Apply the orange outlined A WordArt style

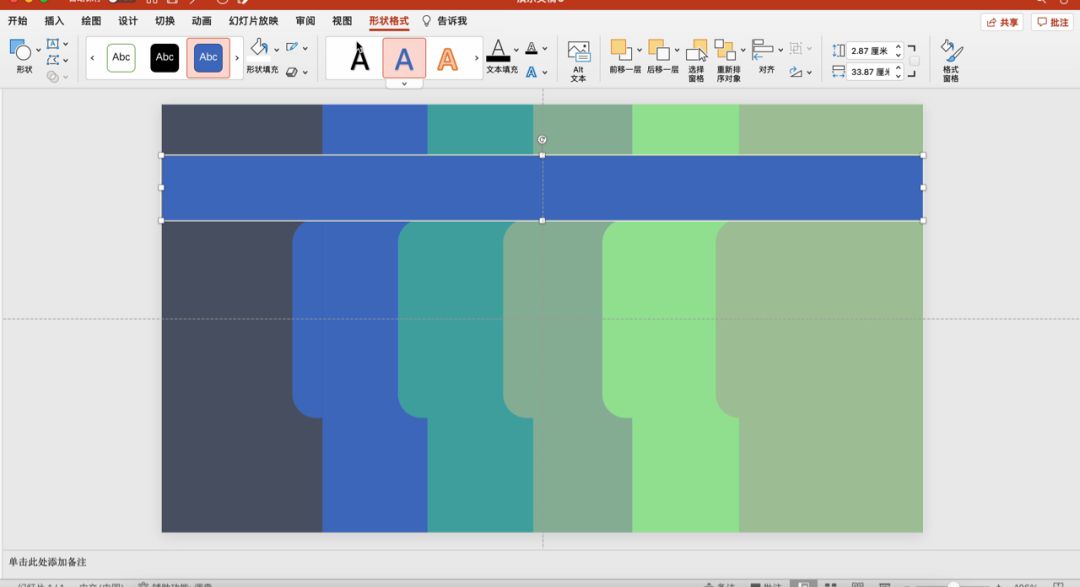tap(448, 59)
